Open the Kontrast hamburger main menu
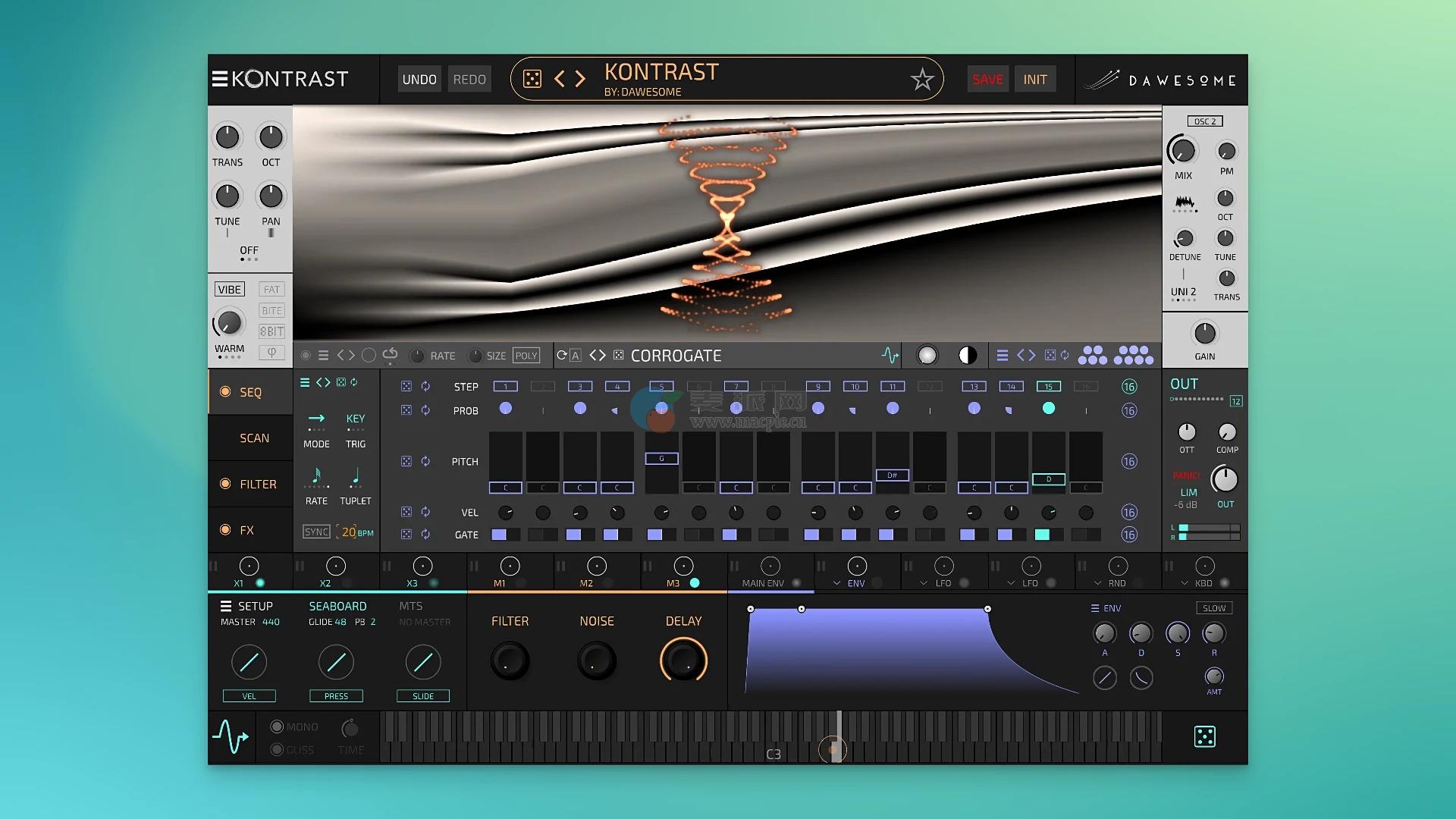This screenshot has width=1456, height=819. coord(219,79)
